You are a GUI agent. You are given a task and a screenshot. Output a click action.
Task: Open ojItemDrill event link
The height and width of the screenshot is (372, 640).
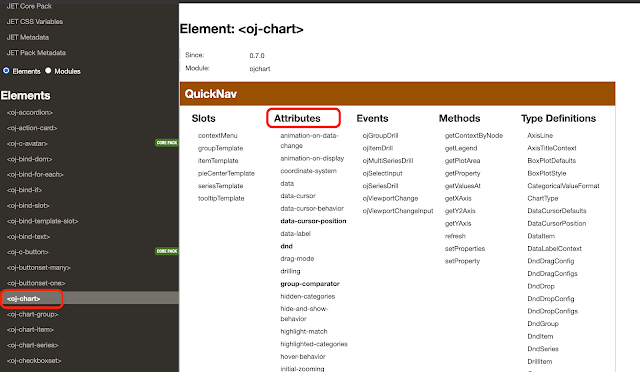coord(378,148)
